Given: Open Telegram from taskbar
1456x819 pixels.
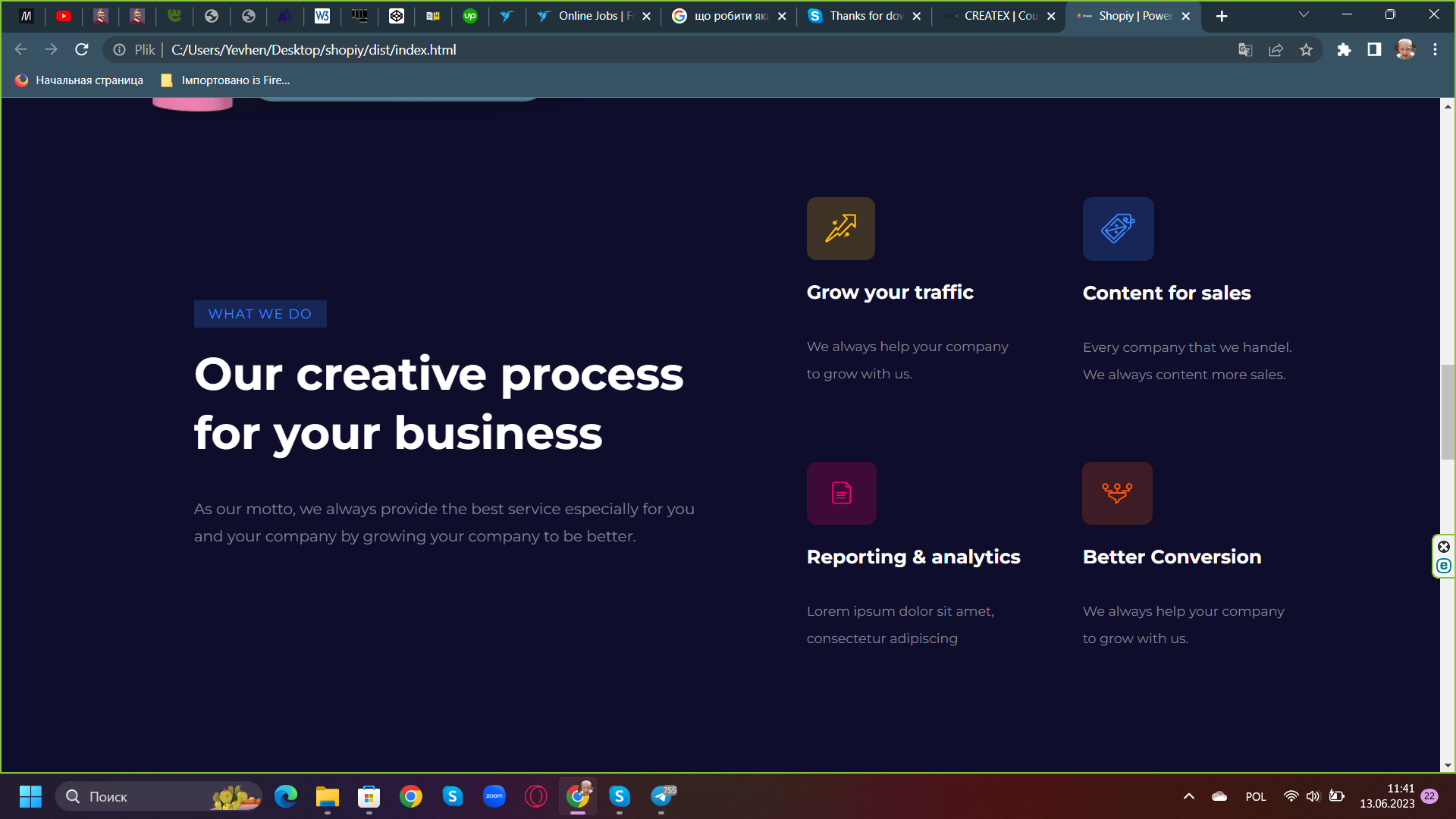Looking at the screenshot, I should point(662,796).
